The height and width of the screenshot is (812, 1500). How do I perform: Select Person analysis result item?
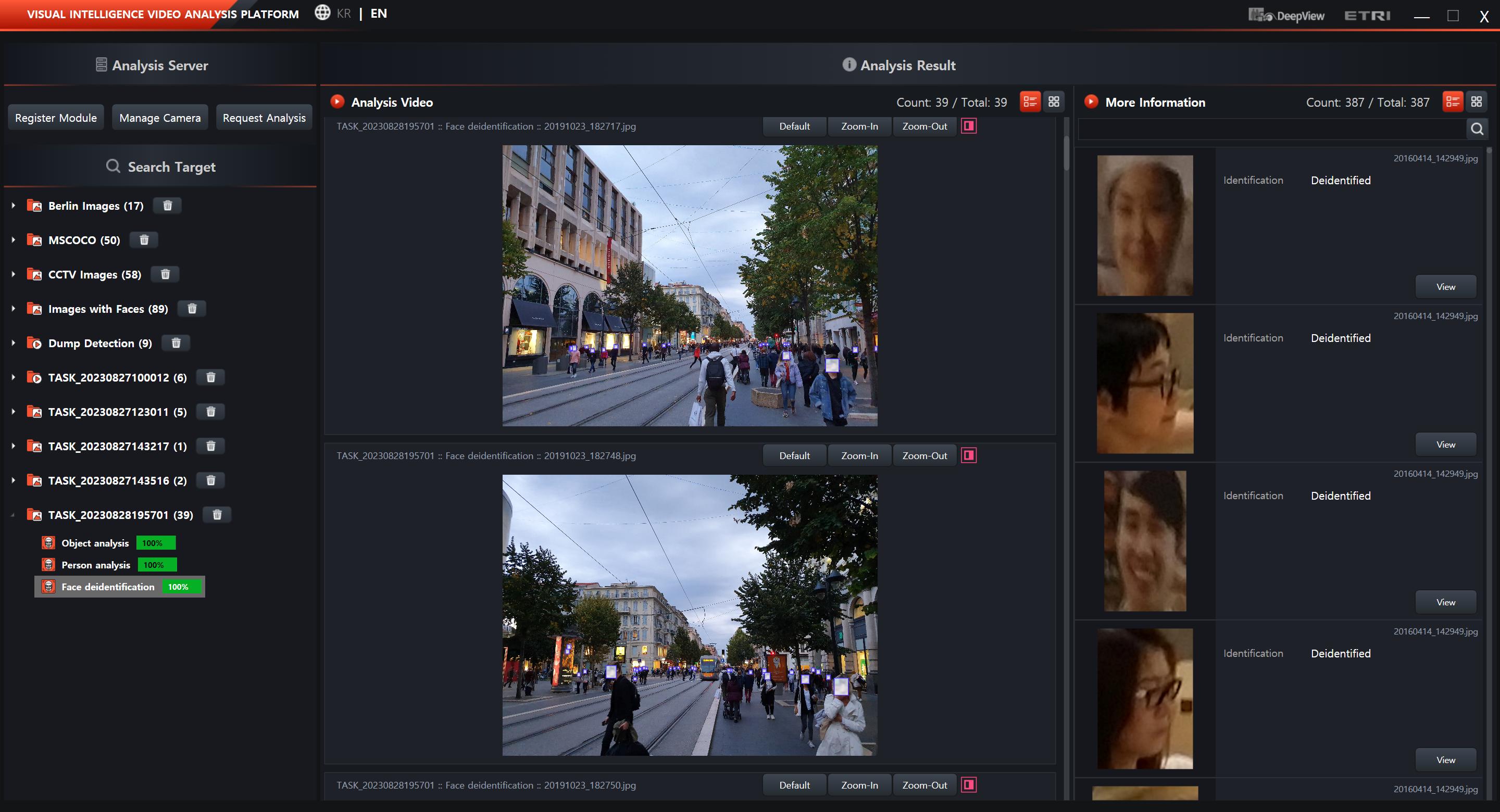(96, 565)
